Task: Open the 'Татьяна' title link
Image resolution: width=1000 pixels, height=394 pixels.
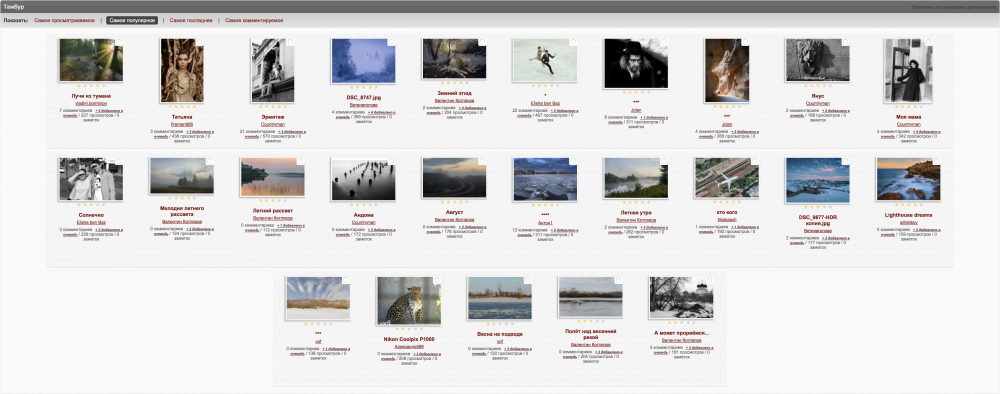Action: pos(182,117)
